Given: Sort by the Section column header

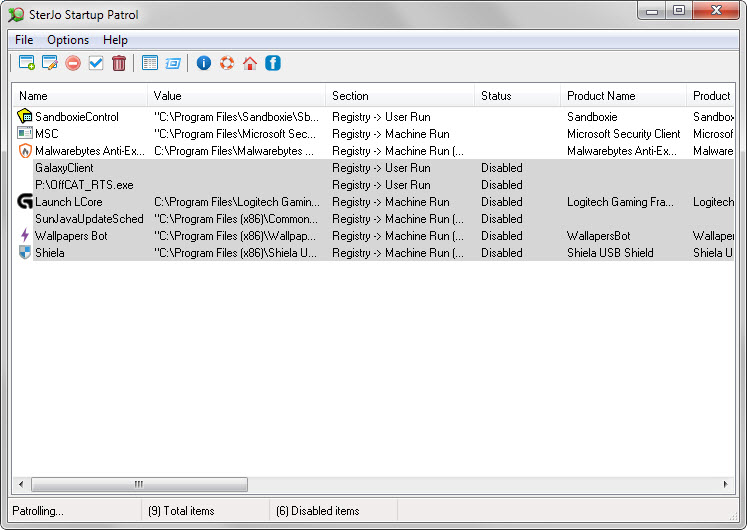Looking at the screenshot, I should point(400,96).
